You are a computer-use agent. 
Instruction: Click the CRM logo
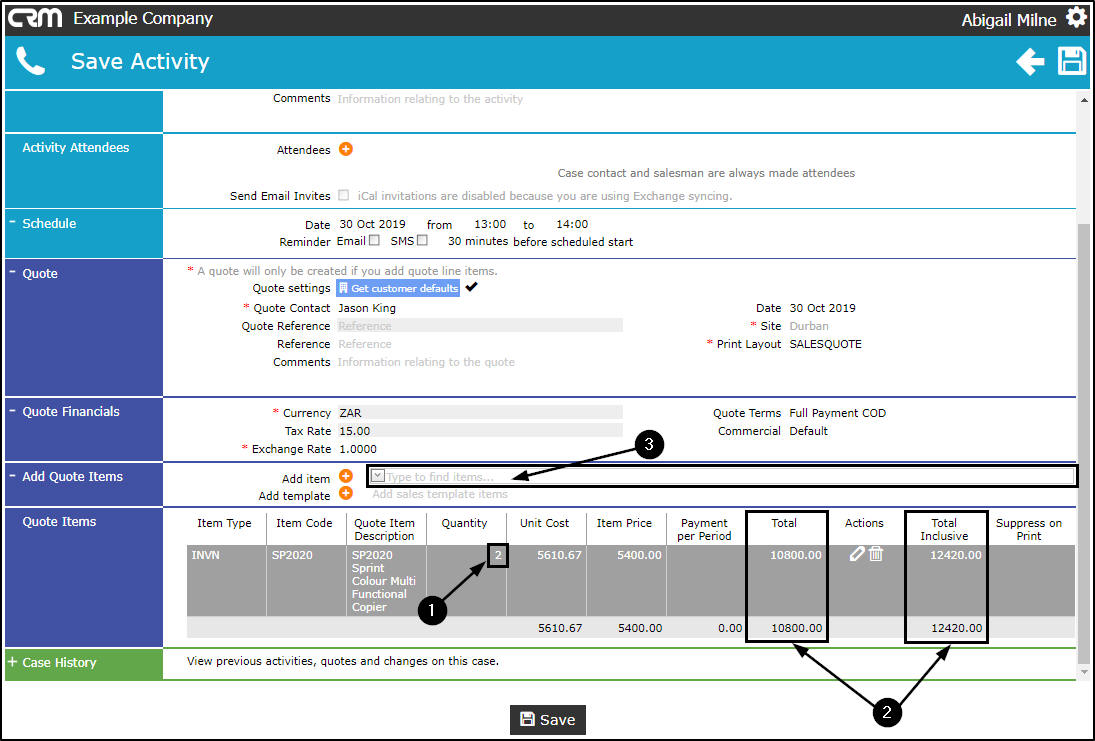point(35,18)
